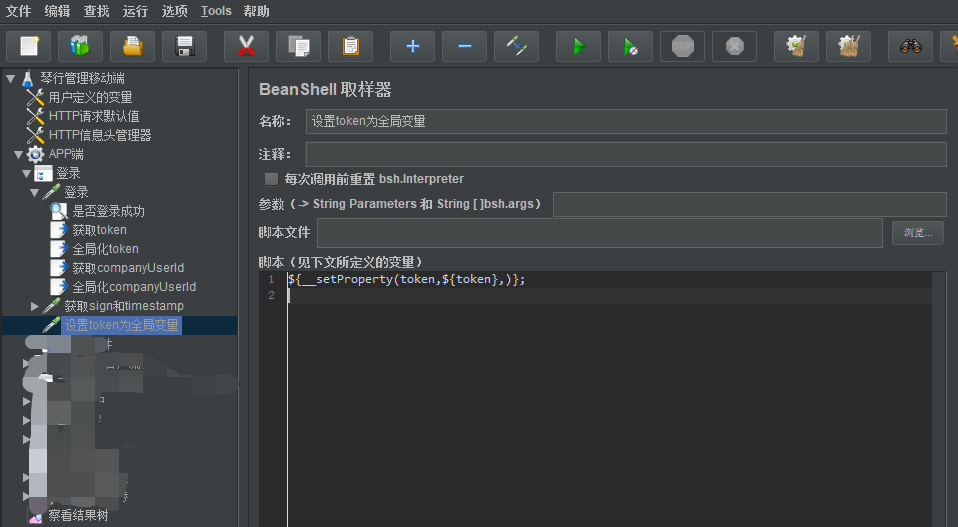Click the 用户定义的变量 wrench icon
Image resolution: width=958 pixels, height=527 pixels.
(35, 98)
